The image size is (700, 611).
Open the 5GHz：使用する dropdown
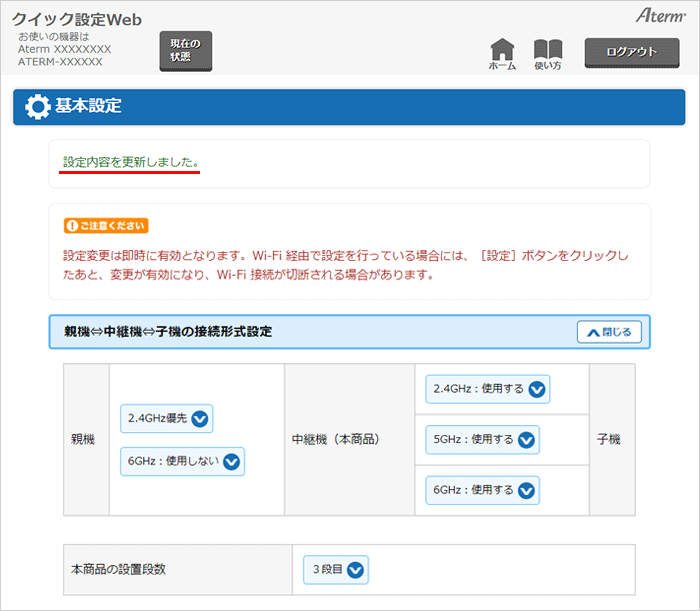point(481,439)
